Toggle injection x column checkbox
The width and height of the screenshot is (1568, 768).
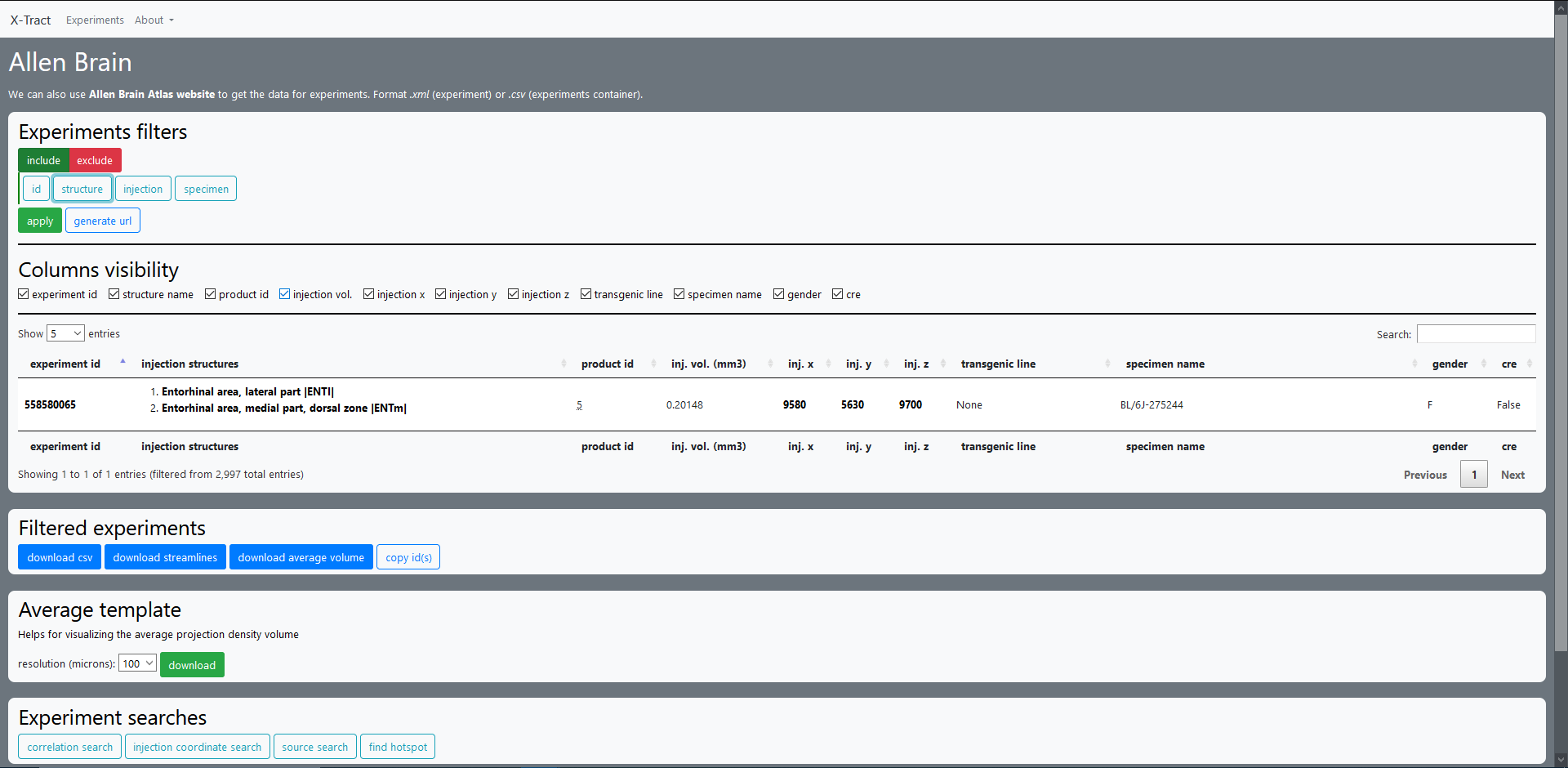tap(369, 294)
